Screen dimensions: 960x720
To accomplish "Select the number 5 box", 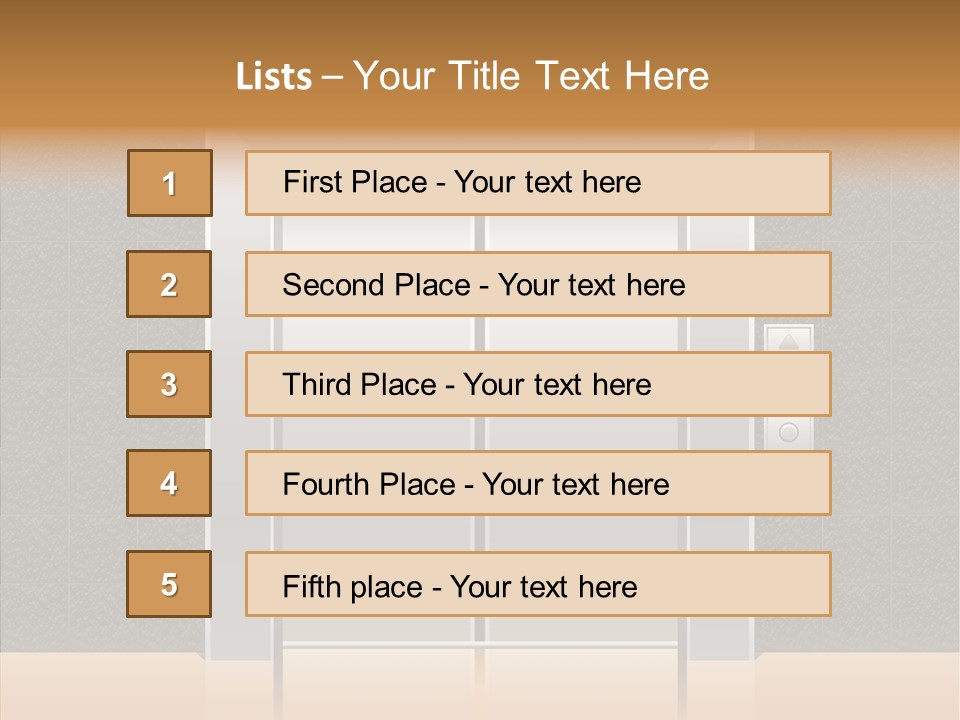I will pyautogui.click(x=169, y=584).
